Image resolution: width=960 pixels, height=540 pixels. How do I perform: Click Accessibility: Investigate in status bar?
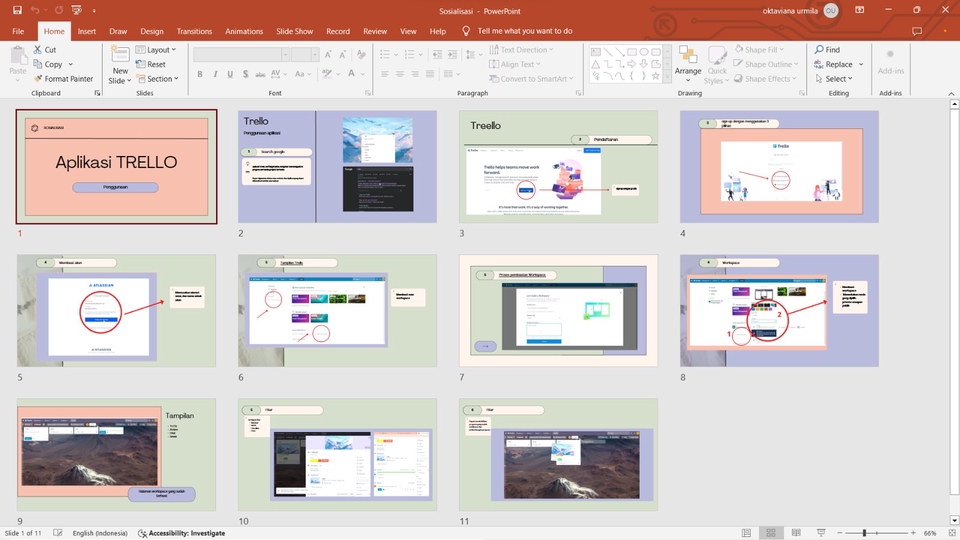pos(181,533)
